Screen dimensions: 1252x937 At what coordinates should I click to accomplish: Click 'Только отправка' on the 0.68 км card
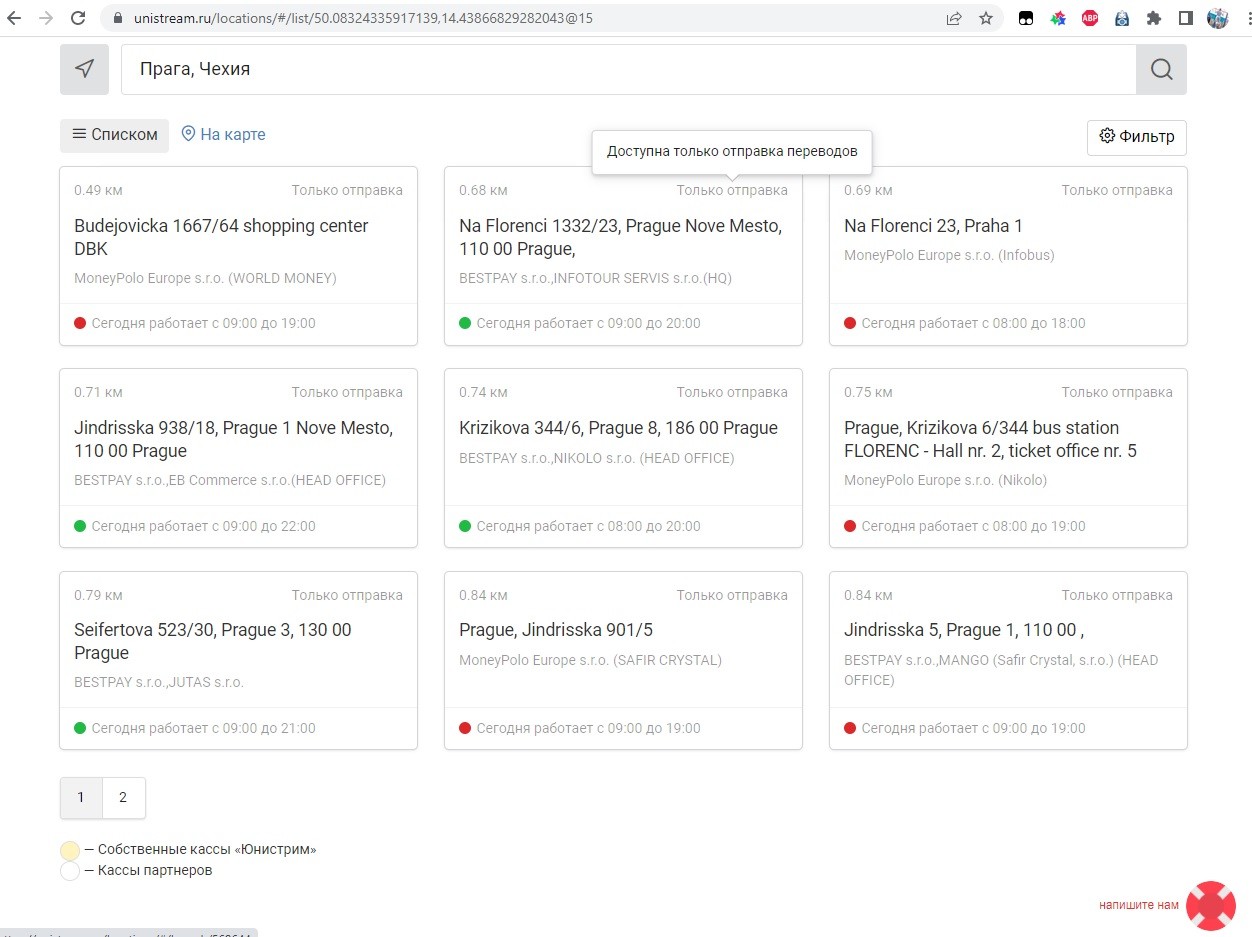point(732,190)
